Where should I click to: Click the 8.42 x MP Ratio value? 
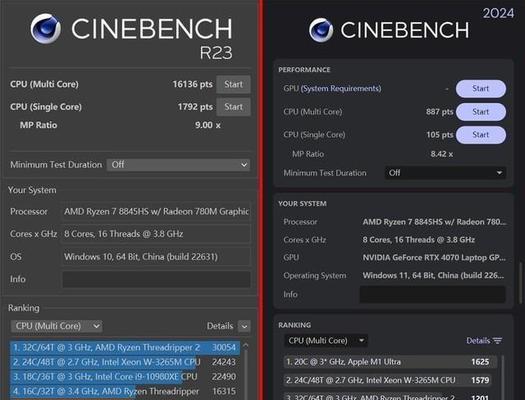click(442, 154)
